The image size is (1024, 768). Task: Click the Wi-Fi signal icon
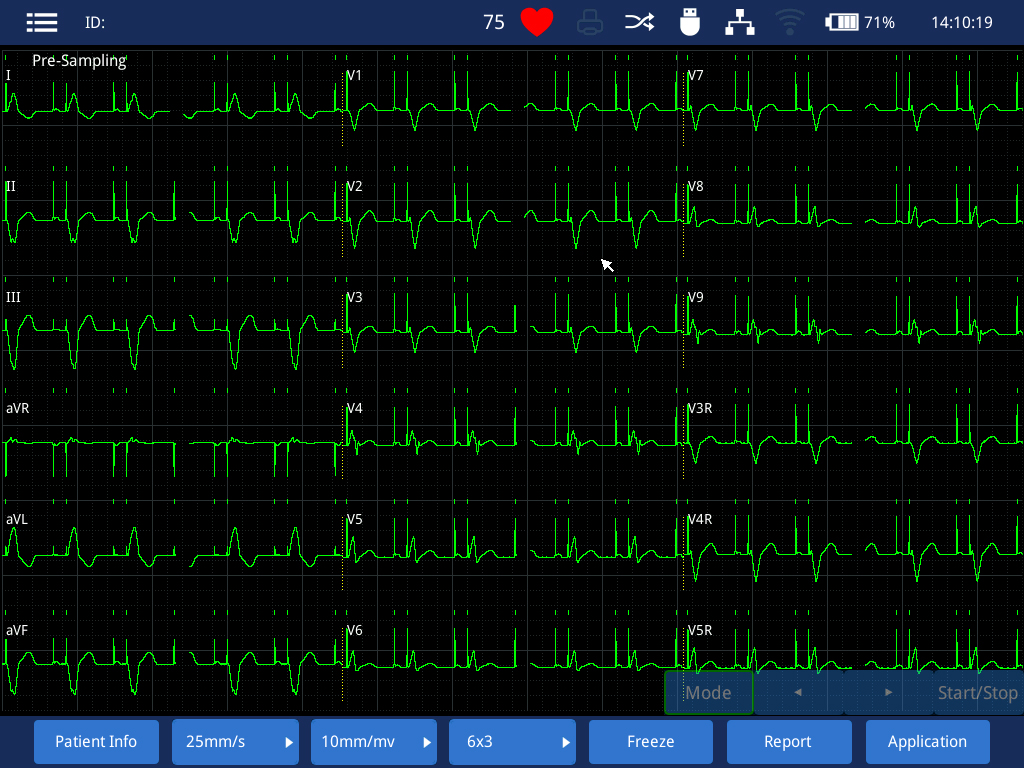[x=790, y=22]
